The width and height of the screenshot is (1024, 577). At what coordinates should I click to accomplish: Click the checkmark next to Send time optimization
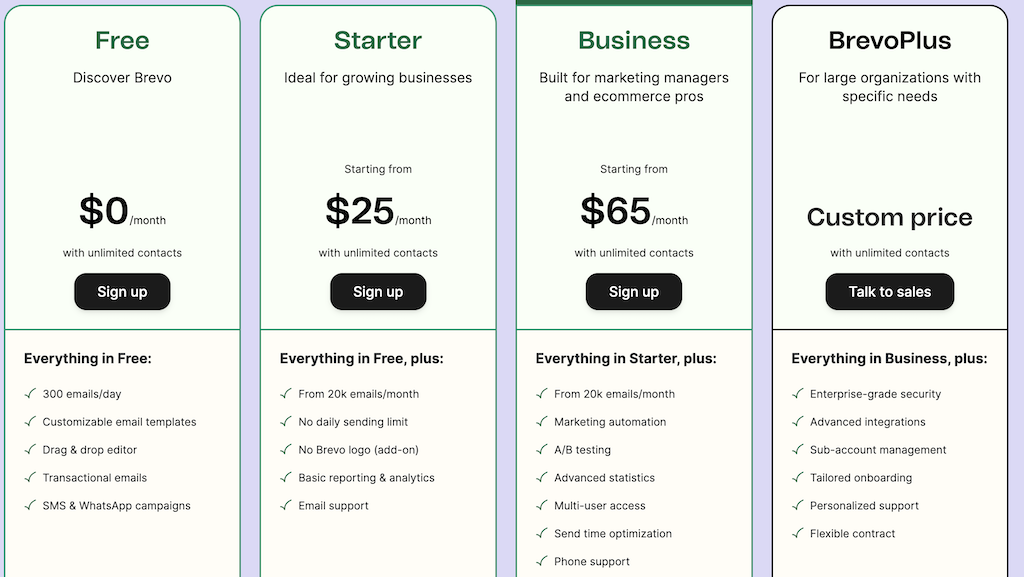point(541,534)
